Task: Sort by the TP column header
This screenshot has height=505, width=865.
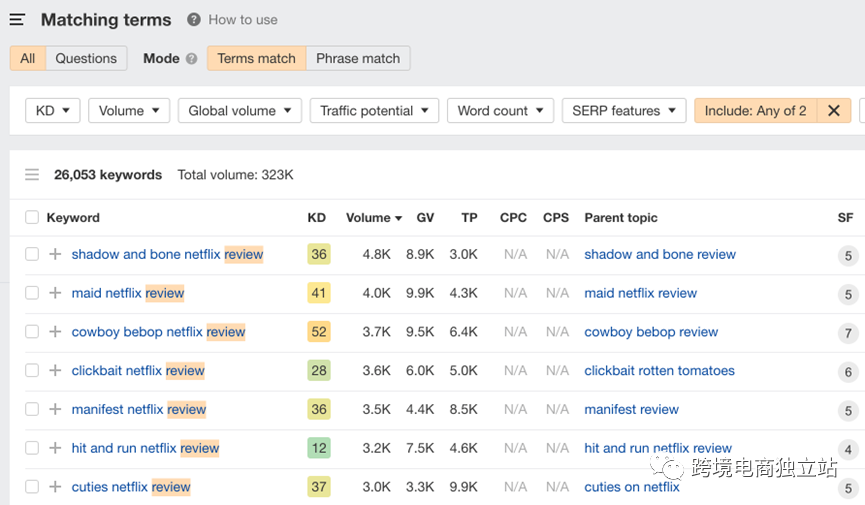Action: pyautogui.click(x=469, y=217)
